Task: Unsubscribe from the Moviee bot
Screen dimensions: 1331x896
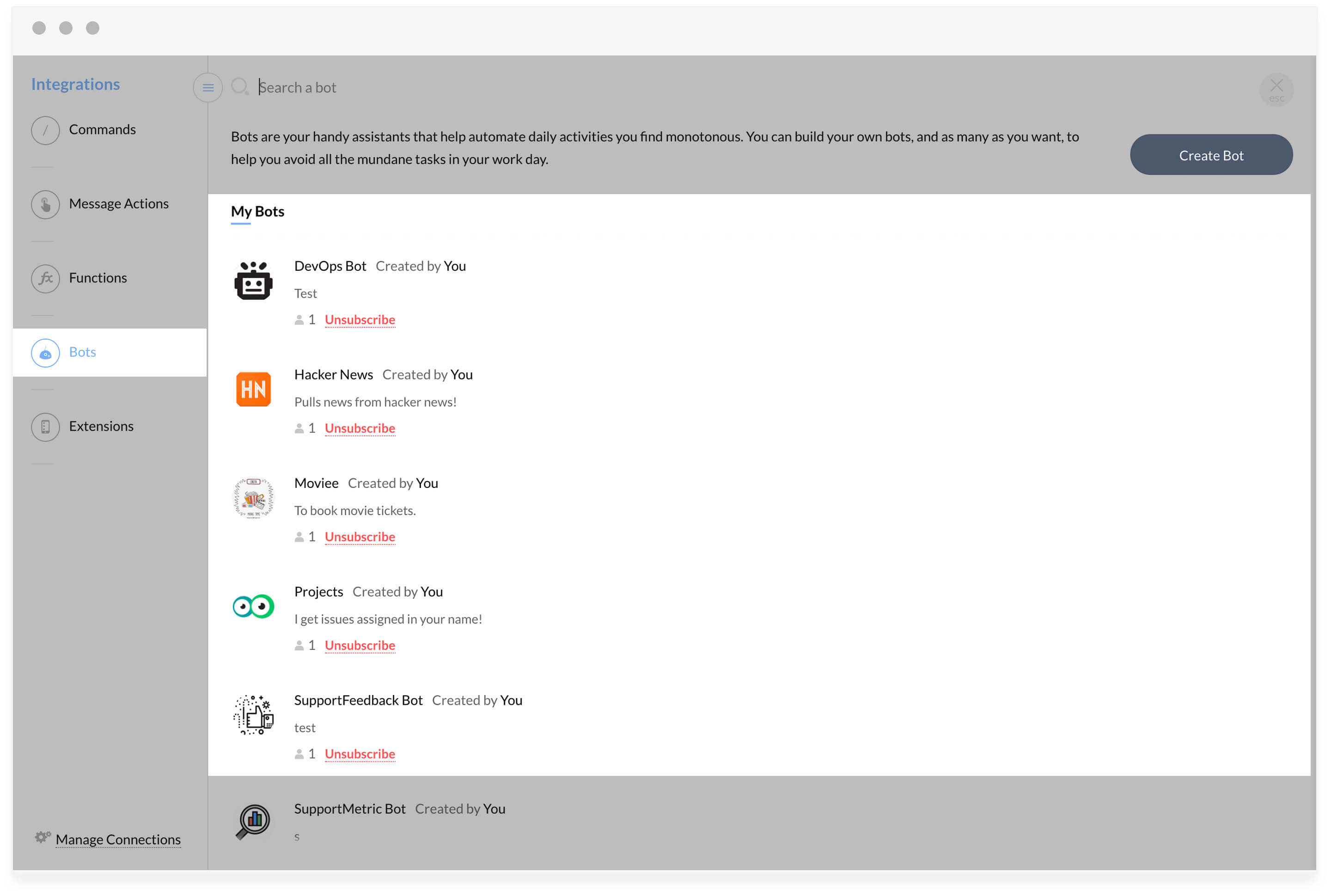Action: tap(360, 537)
